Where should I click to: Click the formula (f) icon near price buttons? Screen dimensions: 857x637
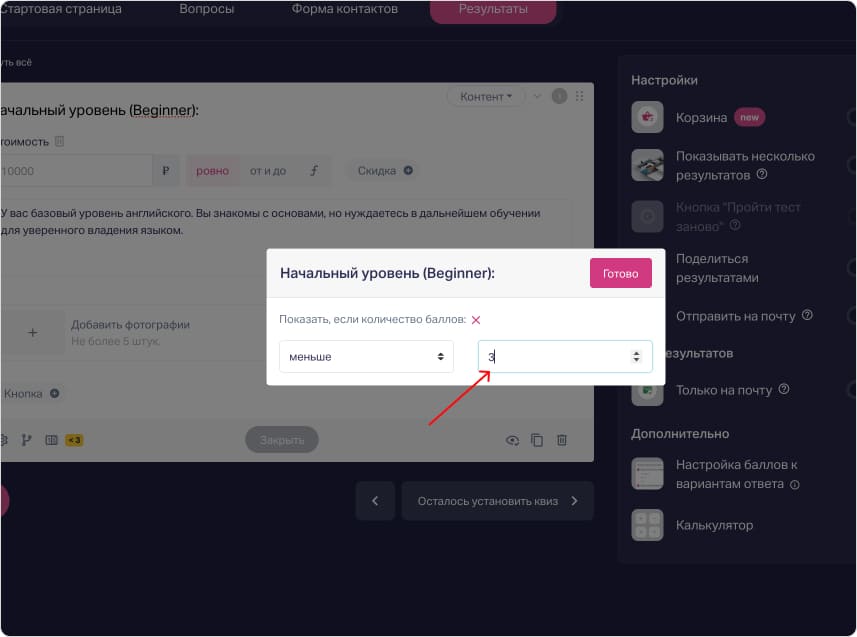pyautogui.click(x=313, y=170)
